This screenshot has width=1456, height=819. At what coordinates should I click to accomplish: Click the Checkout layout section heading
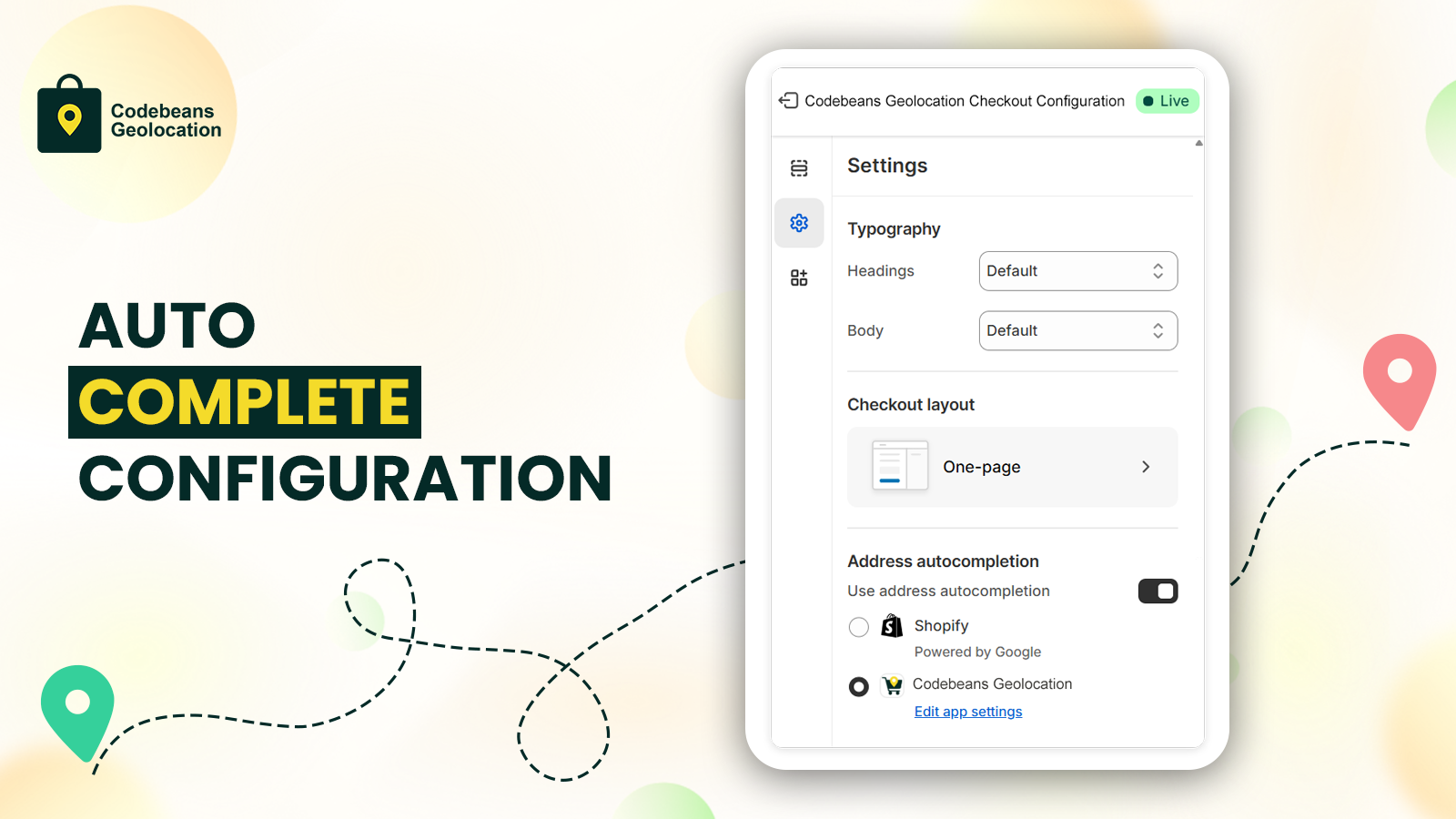[911, 405]
